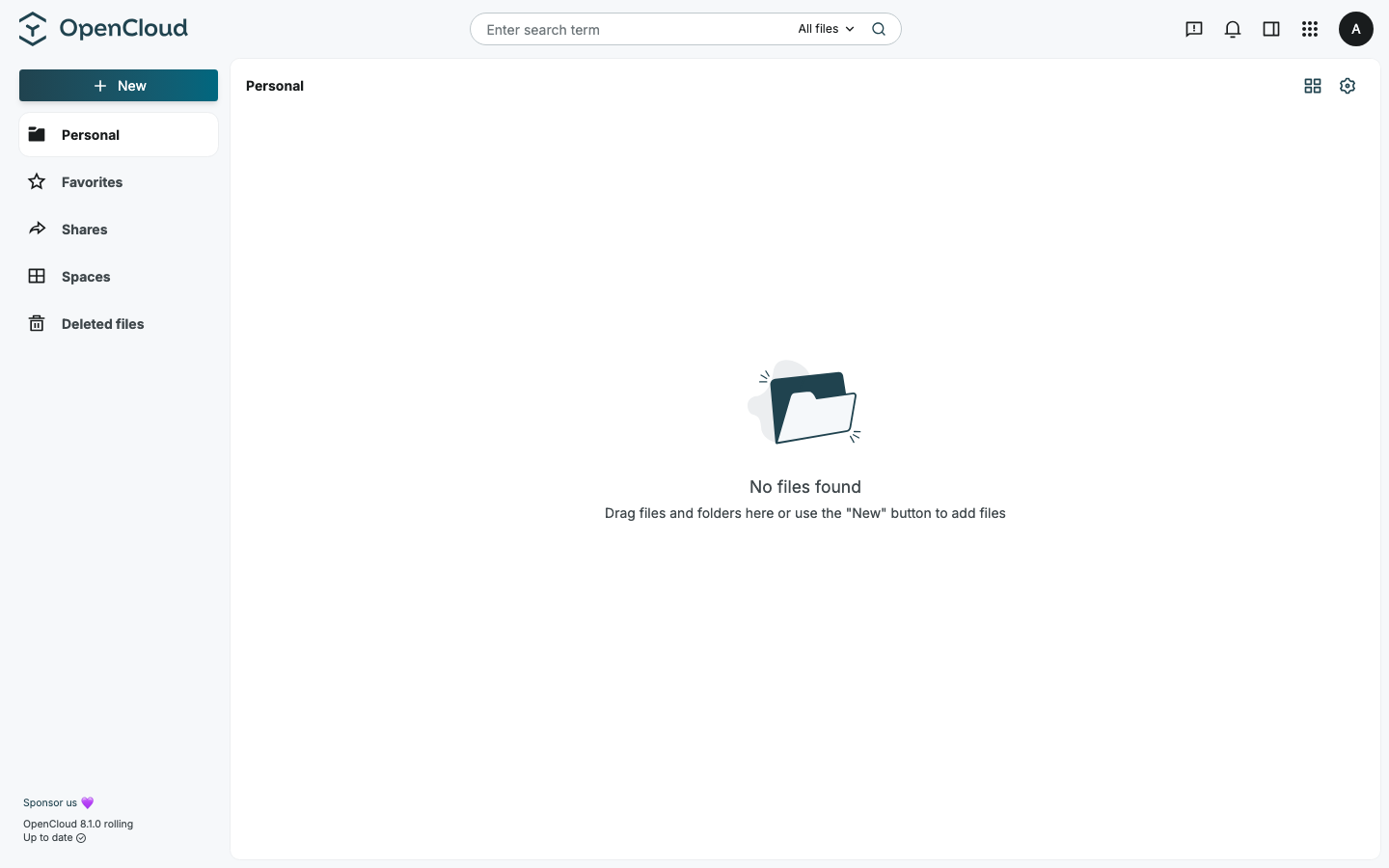Open the application switcher grid
Screen dimensions: 1389x868
(1310, 29)
